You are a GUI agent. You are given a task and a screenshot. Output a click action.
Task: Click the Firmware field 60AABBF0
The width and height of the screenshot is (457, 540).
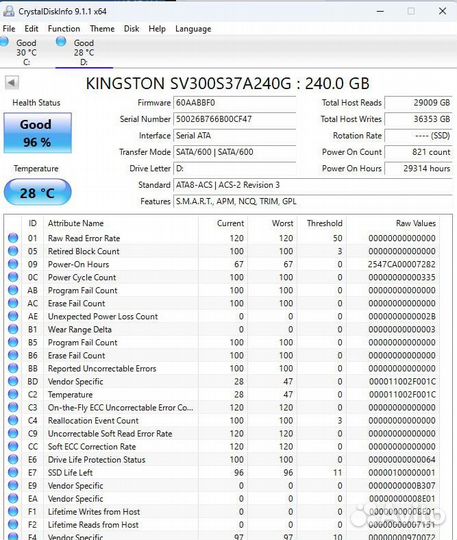[x=235, y=103]
